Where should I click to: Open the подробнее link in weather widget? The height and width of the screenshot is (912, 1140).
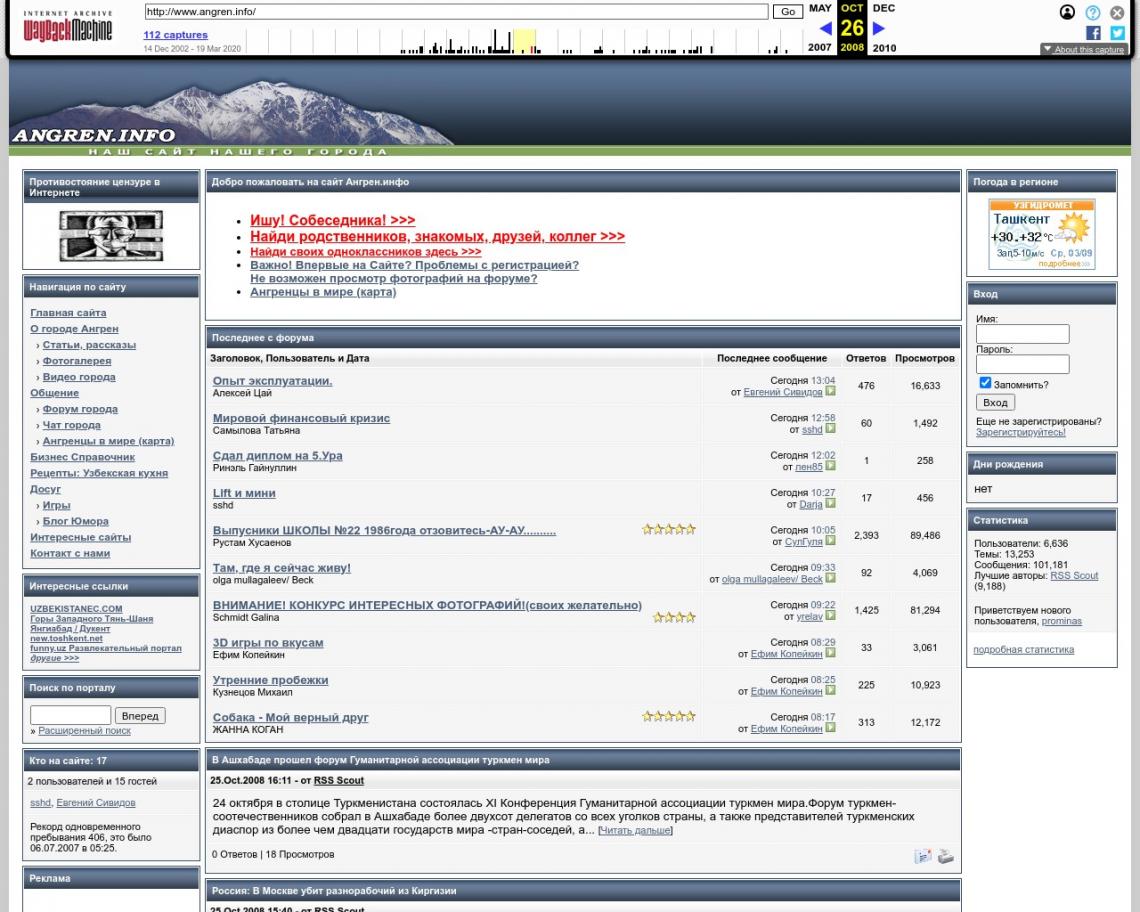[1064, 264]
